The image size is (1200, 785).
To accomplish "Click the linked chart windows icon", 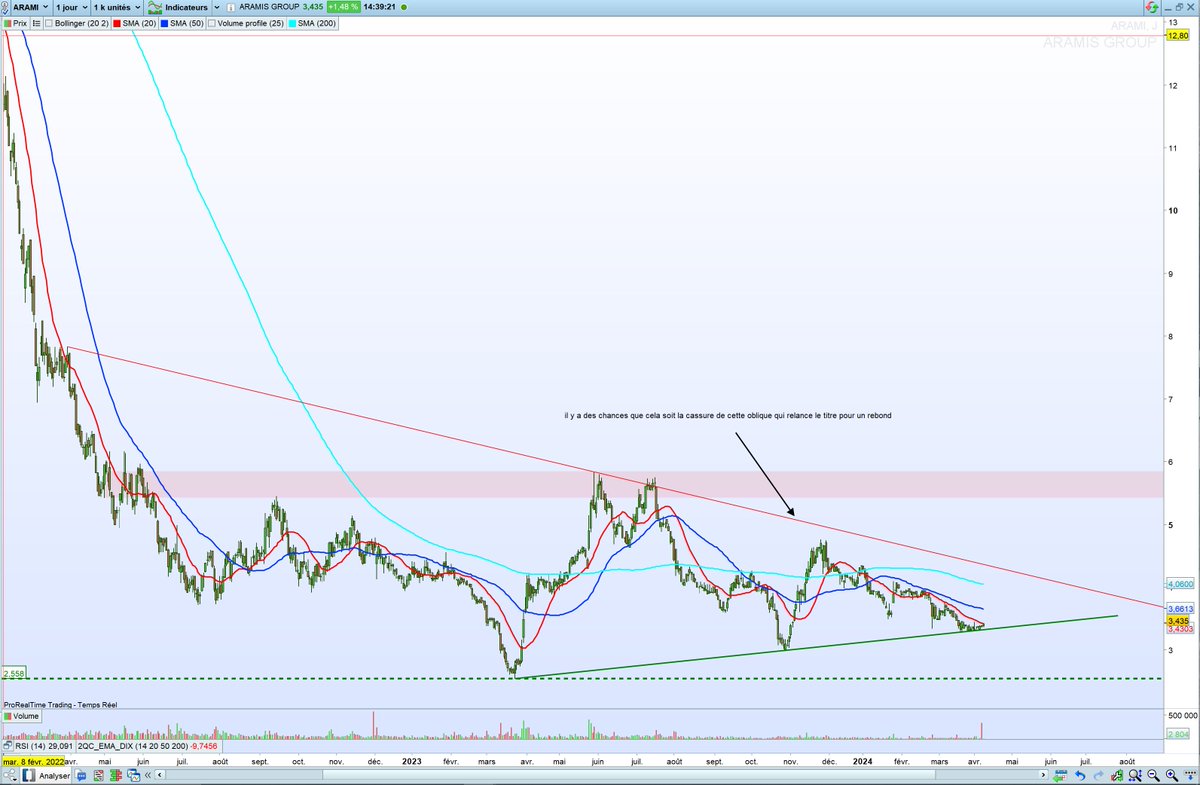I will pos(133,775).
